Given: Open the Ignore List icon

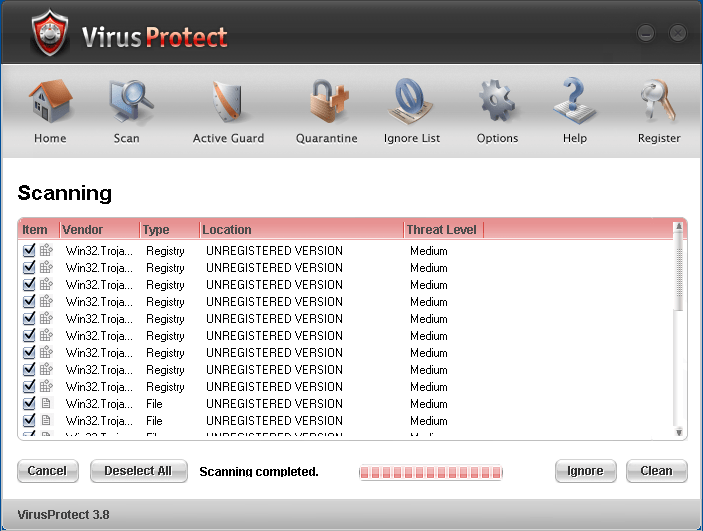Looking at the screenshot, I should click(x=411, y=103).
